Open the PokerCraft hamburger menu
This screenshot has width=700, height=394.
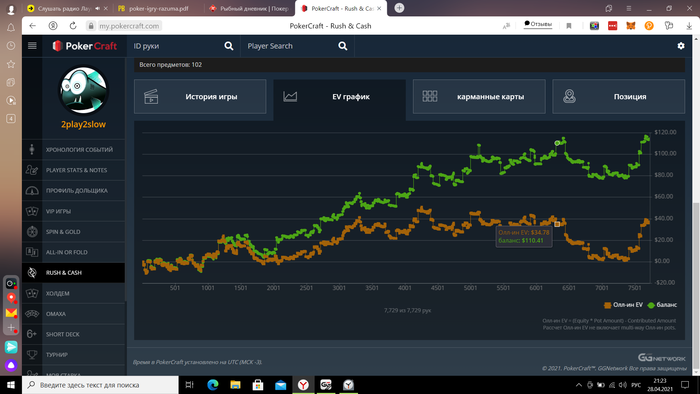(x=32, y=46)
